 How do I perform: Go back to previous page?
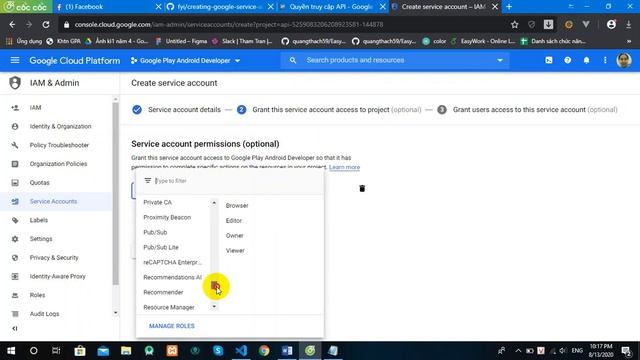tap(12, 24)
